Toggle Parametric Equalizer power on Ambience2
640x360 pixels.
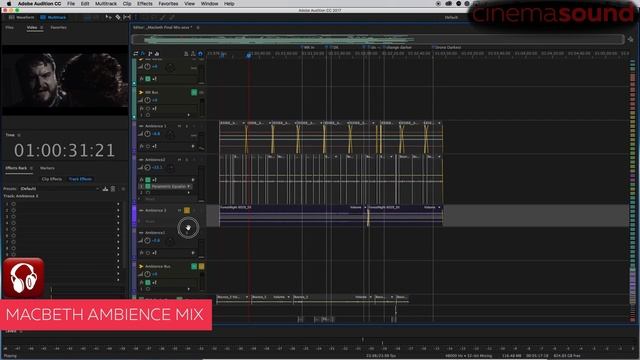[148, 186]
